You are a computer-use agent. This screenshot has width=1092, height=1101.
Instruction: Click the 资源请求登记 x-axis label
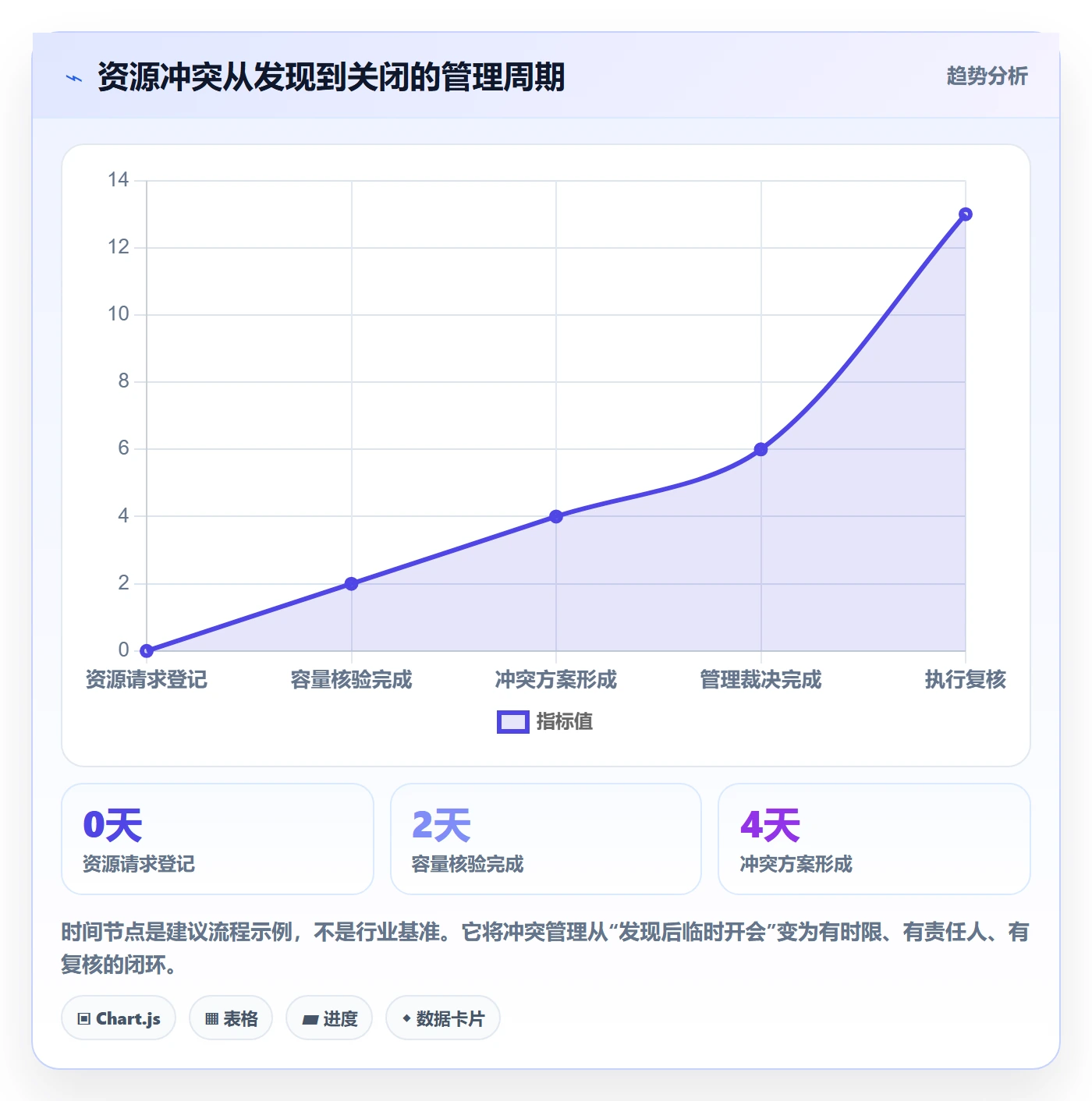(x=147, y=679)
